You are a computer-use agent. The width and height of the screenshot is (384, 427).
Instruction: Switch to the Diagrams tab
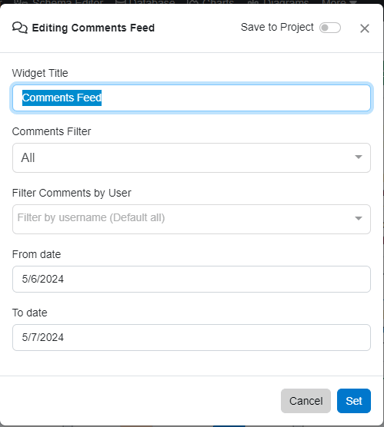278,2
